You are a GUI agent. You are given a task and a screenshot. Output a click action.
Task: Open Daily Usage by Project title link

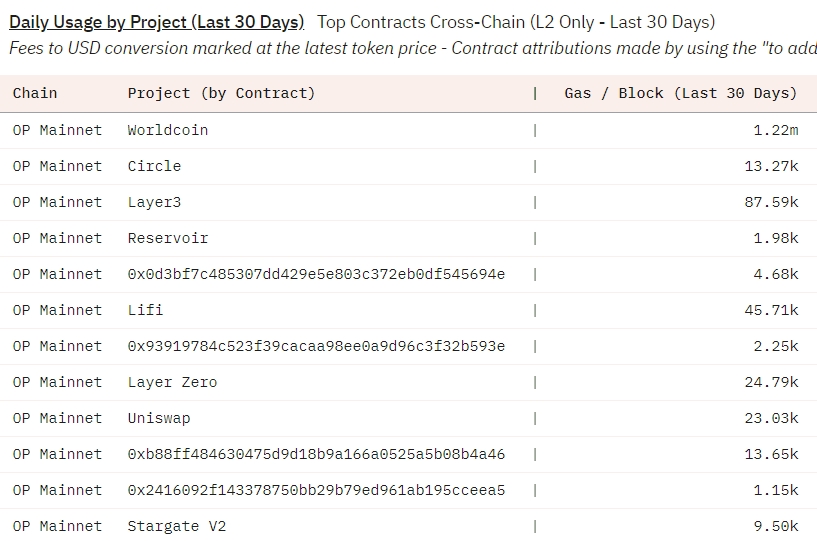coord(156,22)
